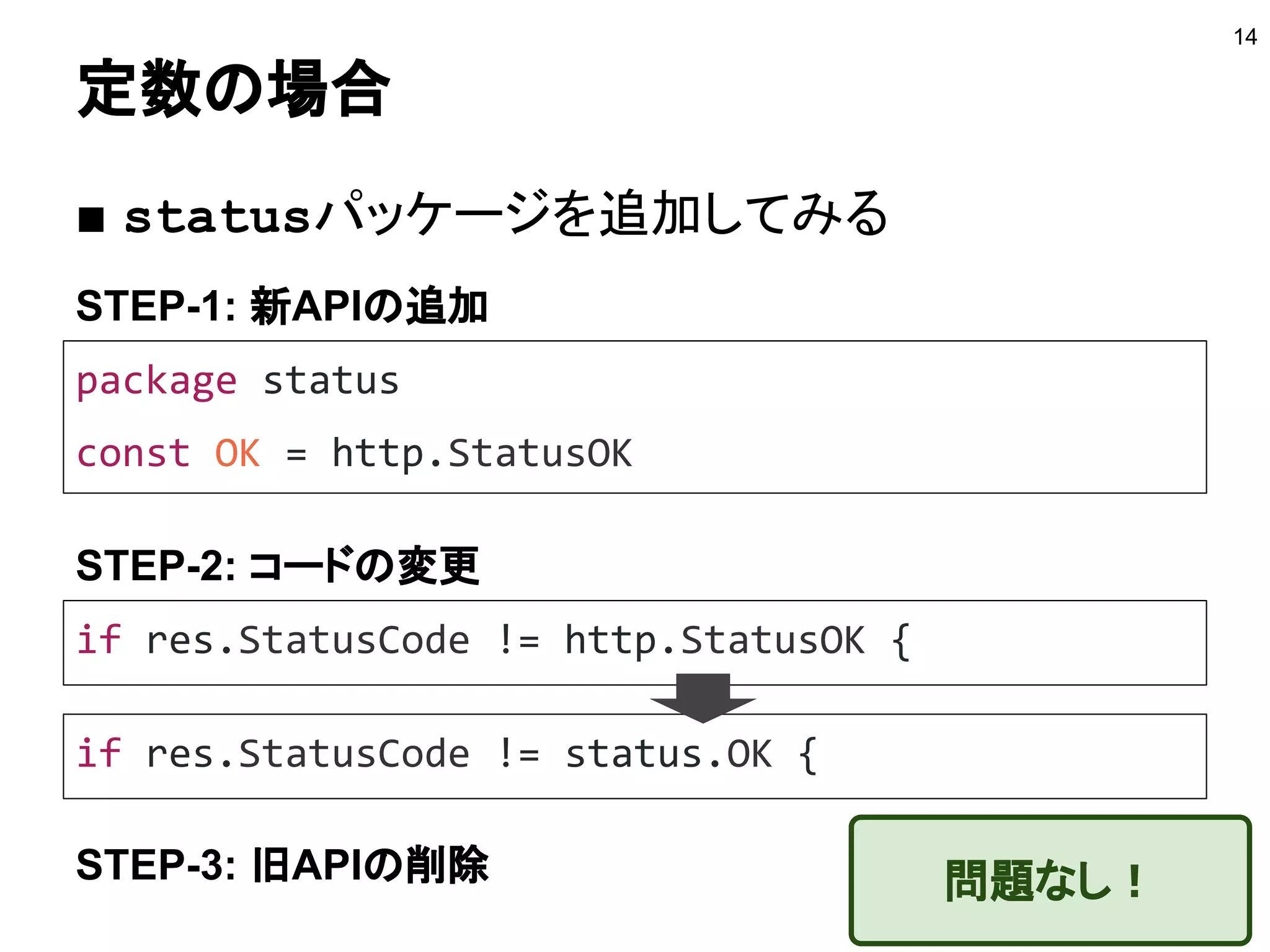Screen dimensions: 1270x952
Task: Click heading STEP-3: 旧APIの削除
Action: (282, 865)
